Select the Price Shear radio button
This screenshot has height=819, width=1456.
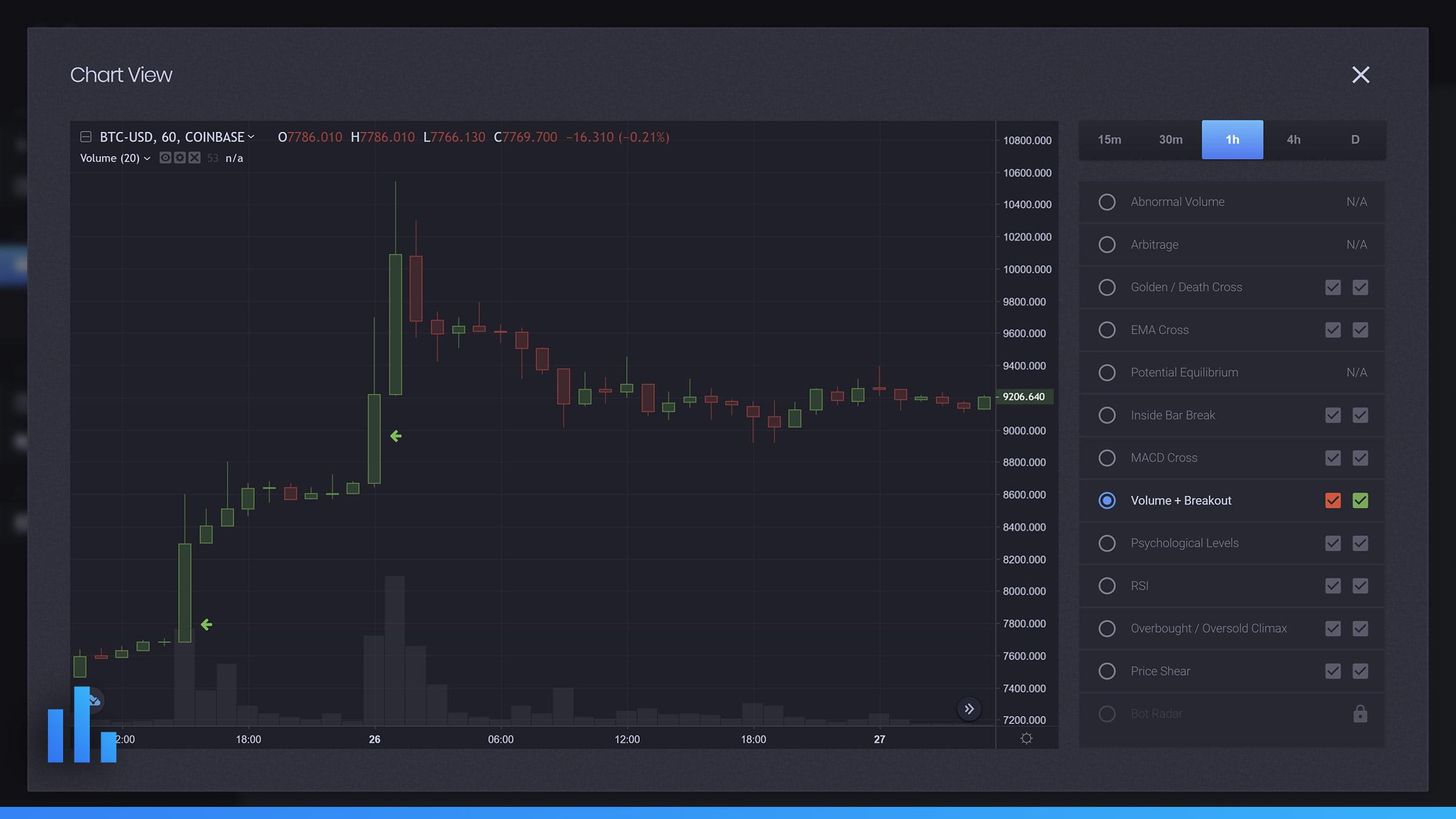[1107, 671]
